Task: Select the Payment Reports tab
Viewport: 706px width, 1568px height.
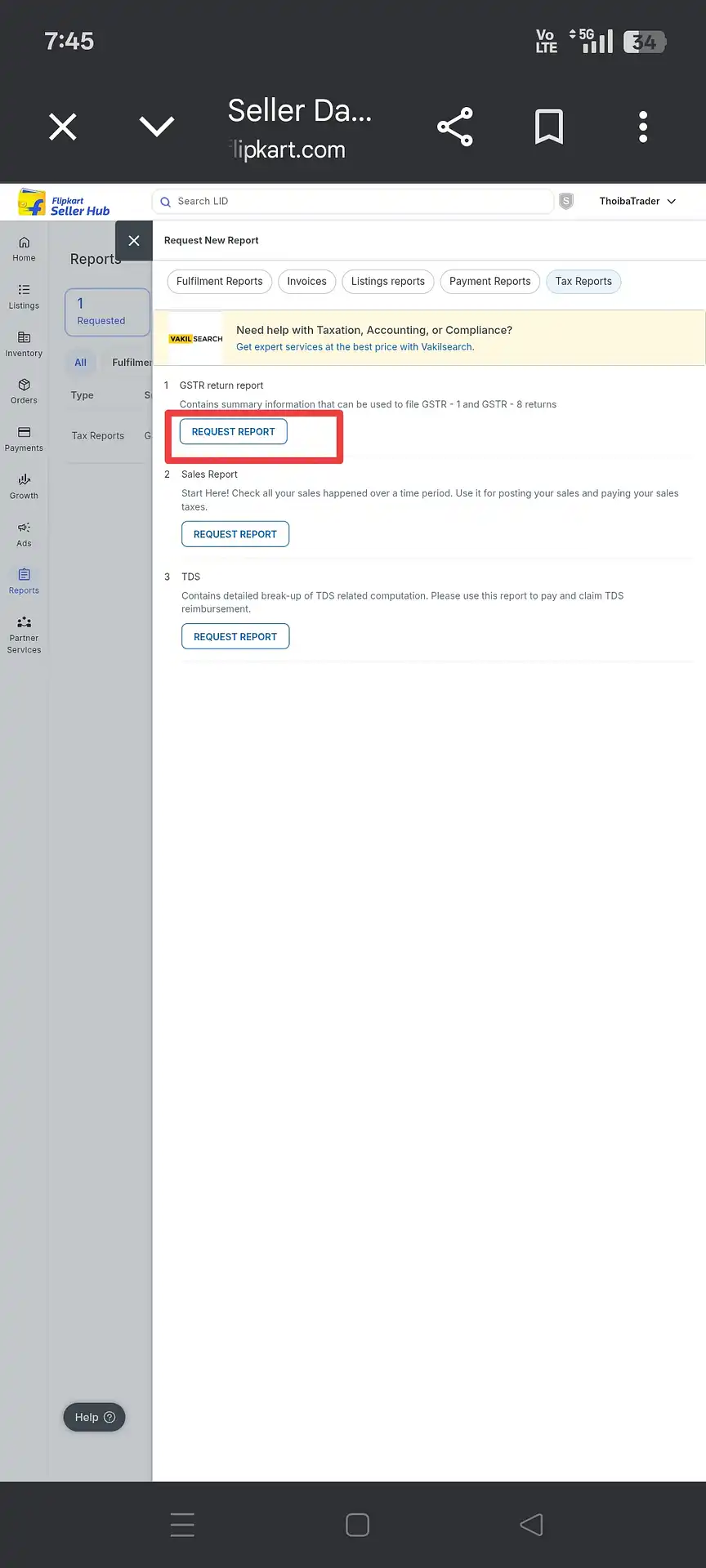Action: (x=490, y=281)
